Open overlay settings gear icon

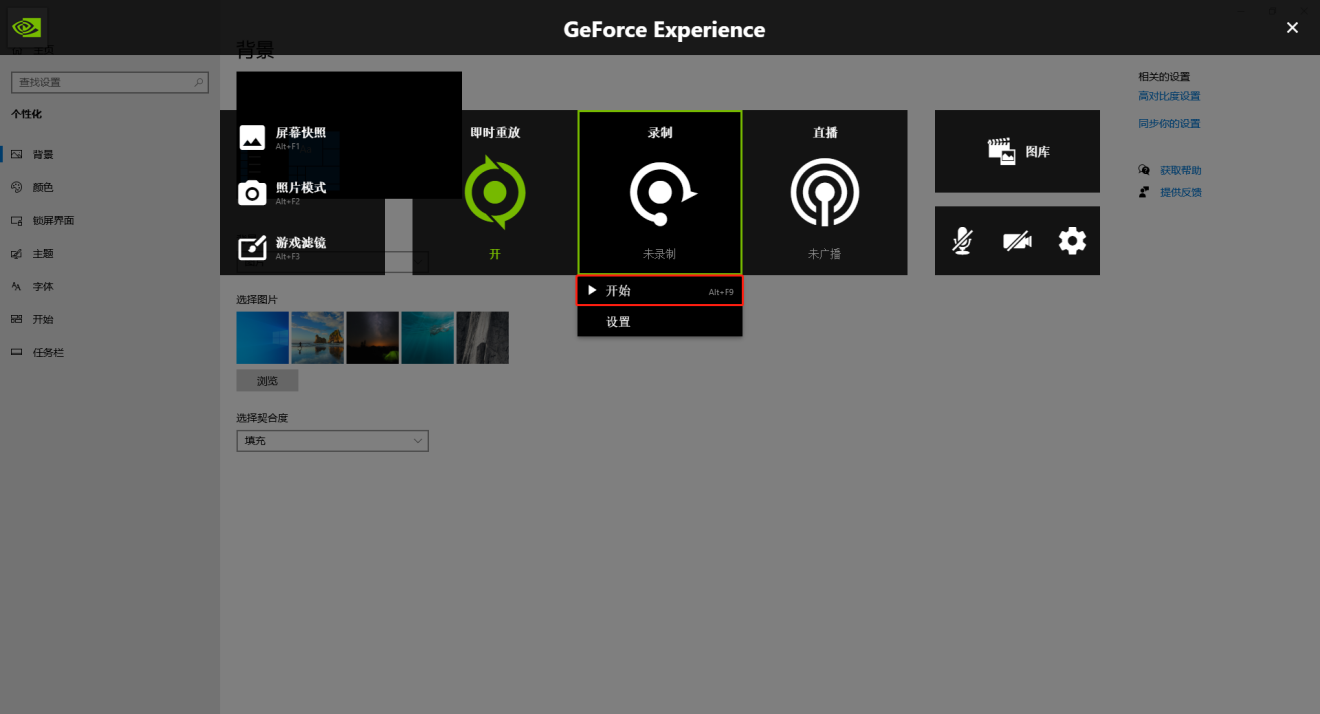point(1072,241)
